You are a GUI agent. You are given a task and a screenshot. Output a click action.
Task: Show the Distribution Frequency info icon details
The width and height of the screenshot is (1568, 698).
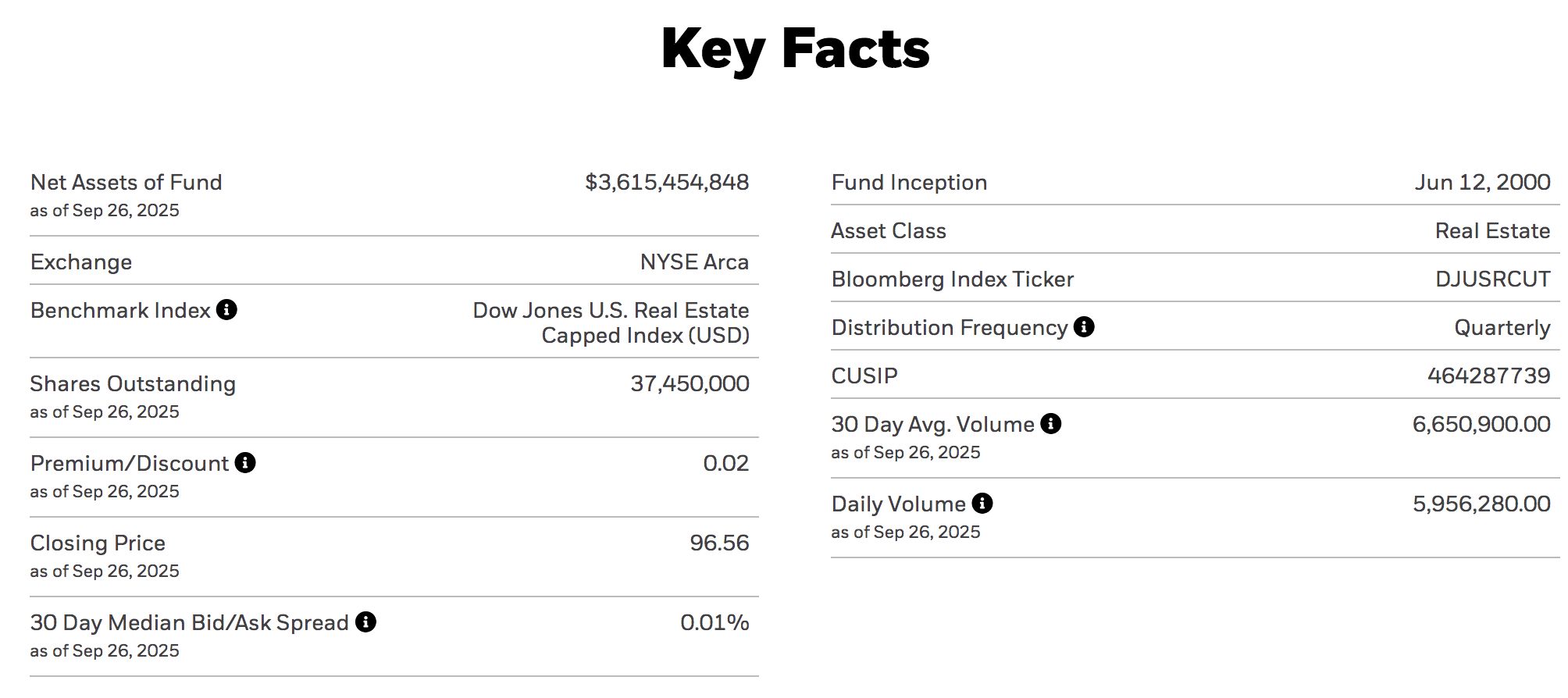tap(1084, 327)
